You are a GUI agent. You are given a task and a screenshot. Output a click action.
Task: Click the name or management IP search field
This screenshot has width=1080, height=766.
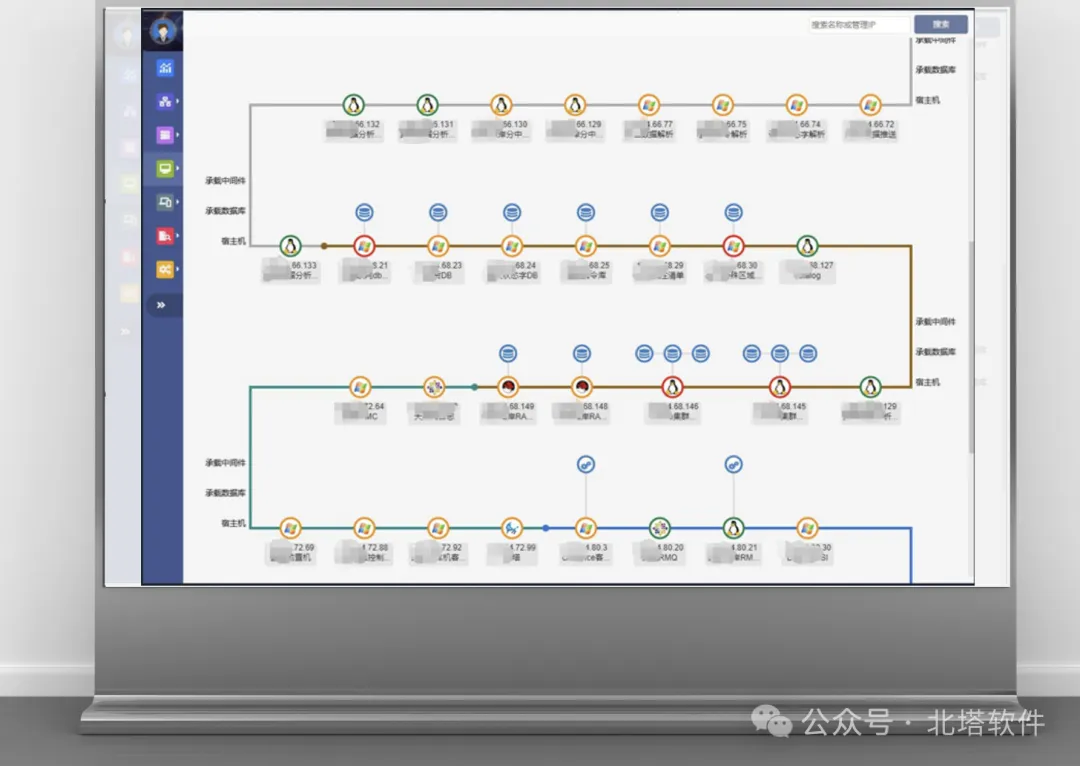859,25
